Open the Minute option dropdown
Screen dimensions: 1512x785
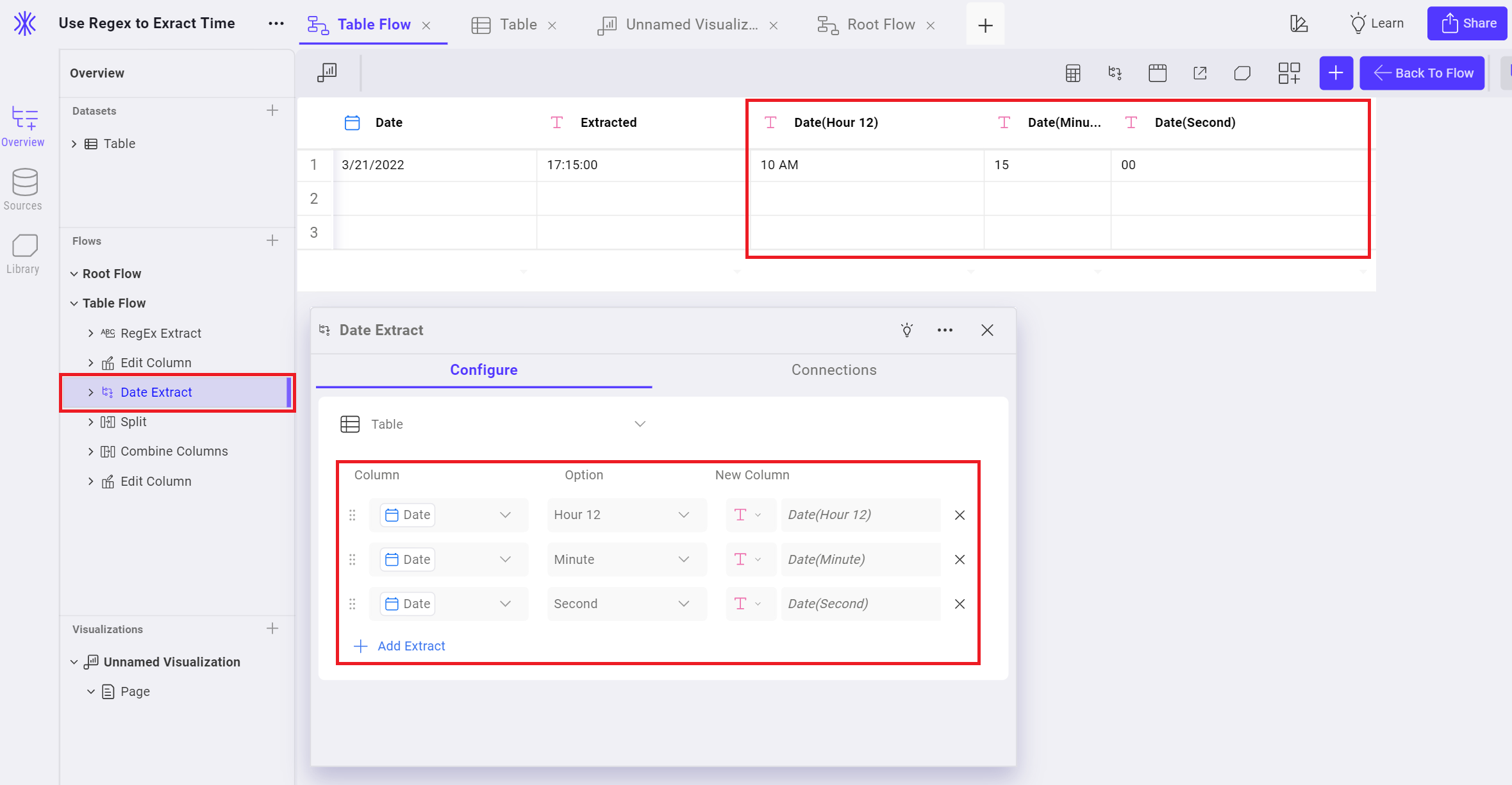pyautogui.click(x=627, y=559)
